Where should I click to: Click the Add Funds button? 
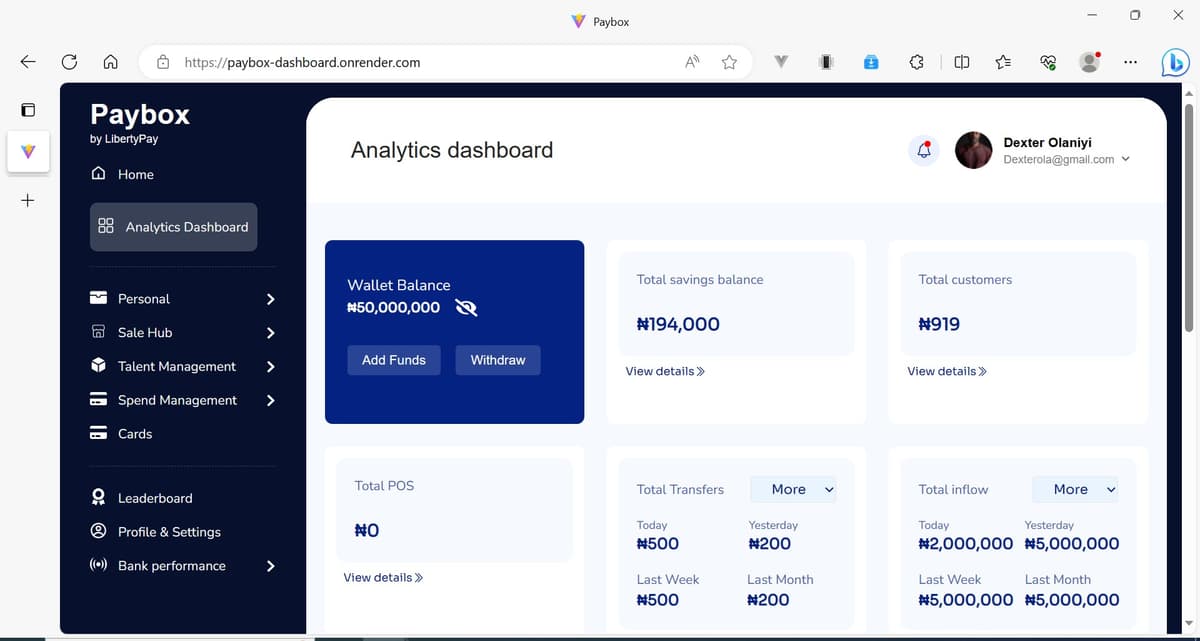393,360
